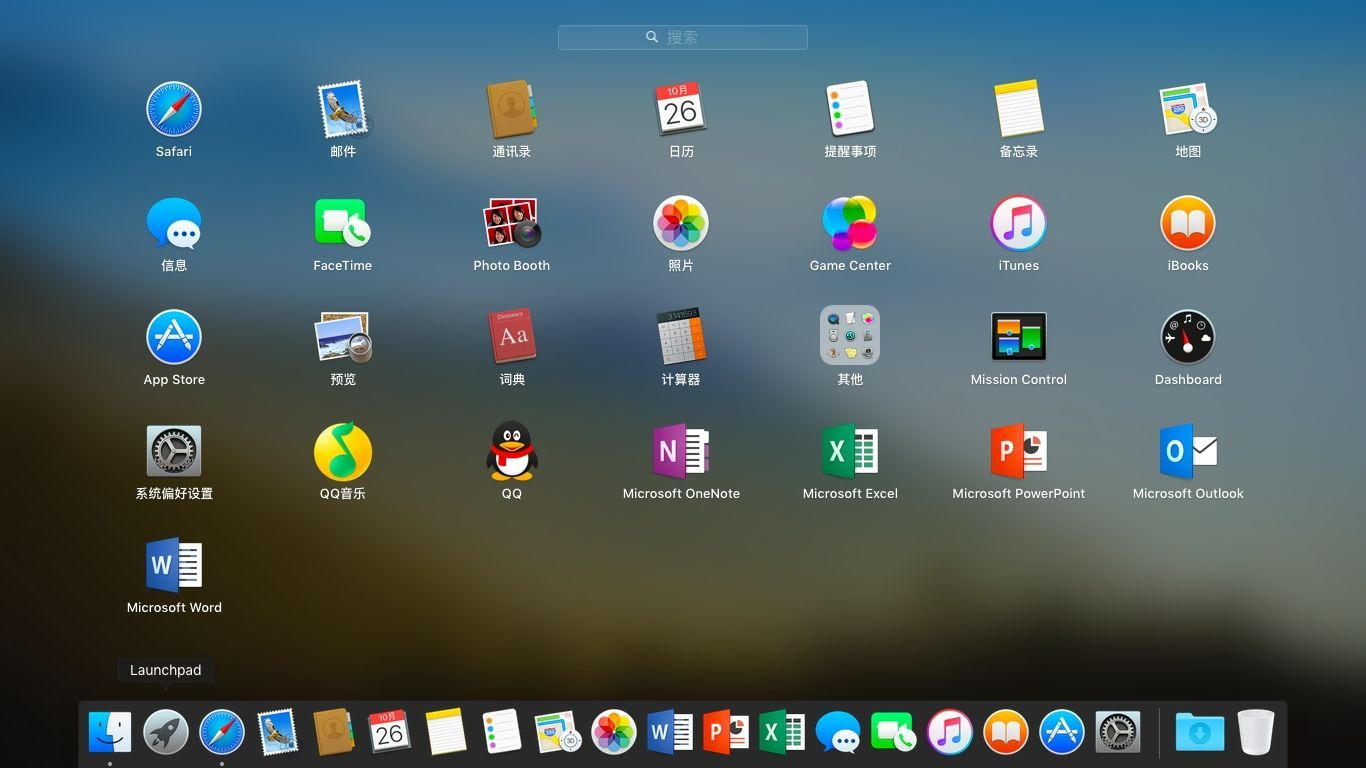Open iBooks from the Launchpad grid
This screenshot has height=768, width=1366.
[1188, 223]
